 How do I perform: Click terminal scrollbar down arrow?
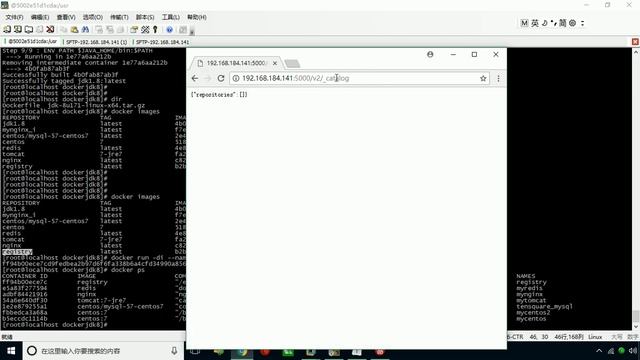click(x=636, y=327)
